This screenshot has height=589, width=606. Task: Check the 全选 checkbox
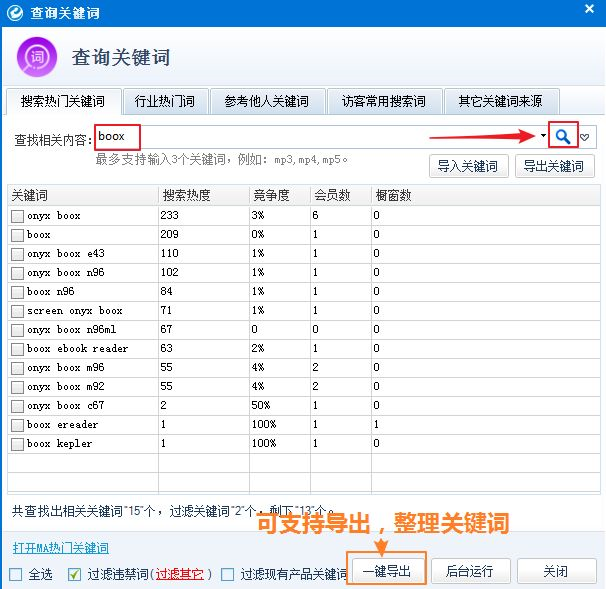[15, 574]
